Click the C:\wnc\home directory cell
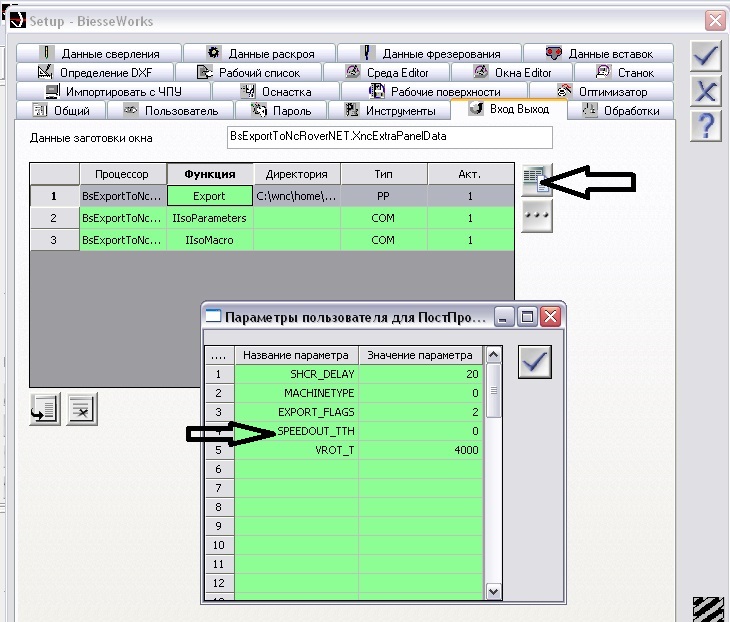Image resolution: width=730 pixels, height=622 pixels. click(x=297, y=196)
